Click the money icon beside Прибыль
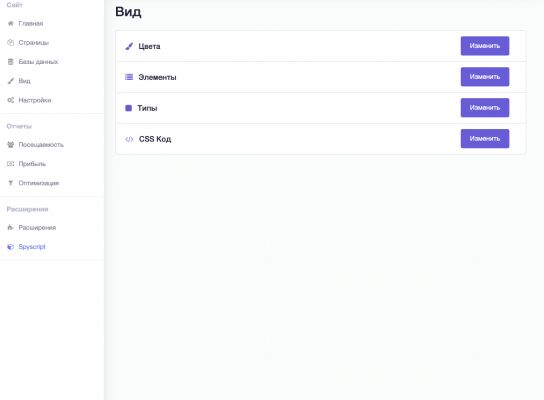Screen dimensions: 544x400 click(x=11, y=164)
